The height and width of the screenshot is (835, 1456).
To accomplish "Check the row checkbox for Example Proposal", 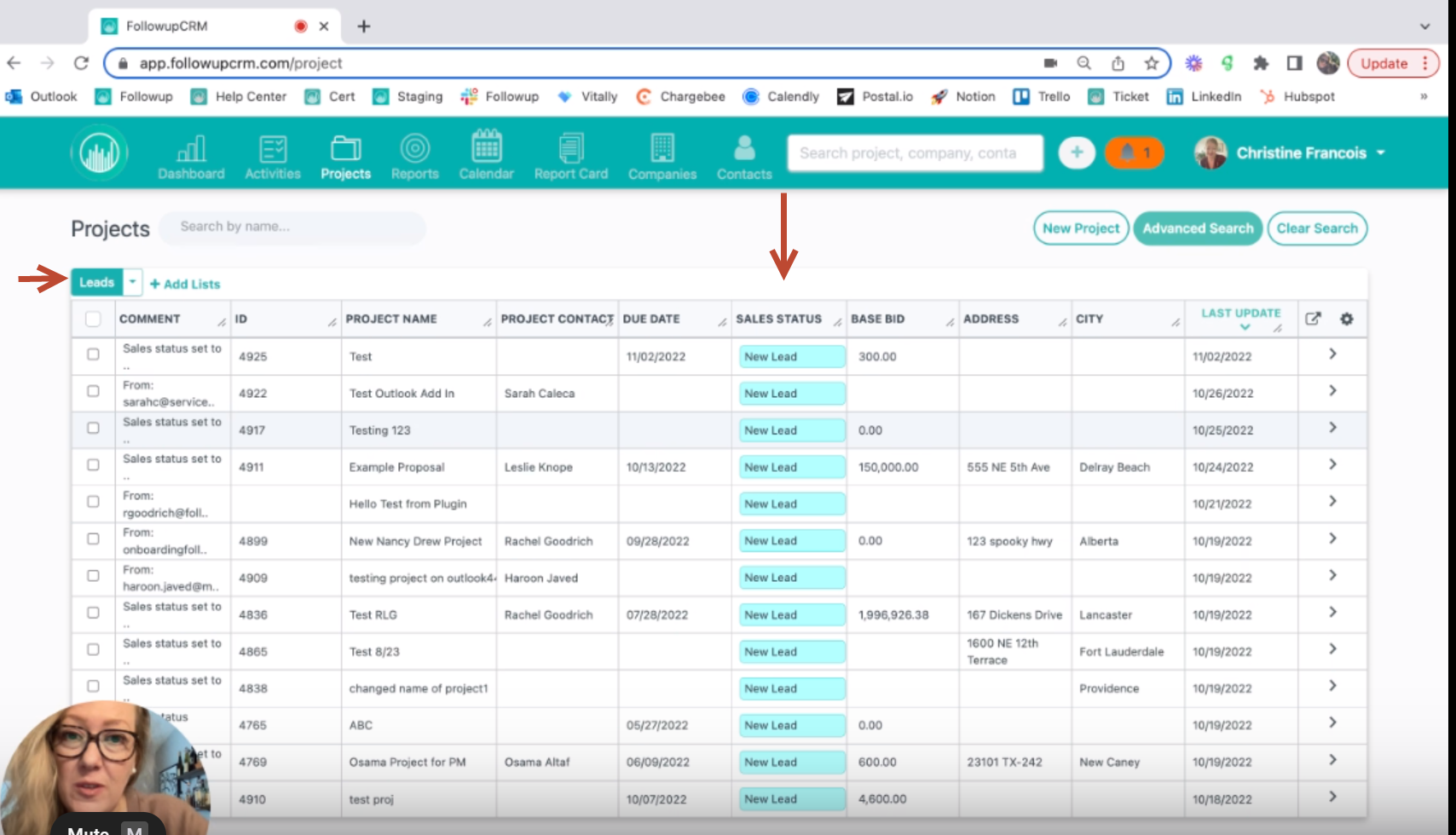I will (x=93, y=466).
